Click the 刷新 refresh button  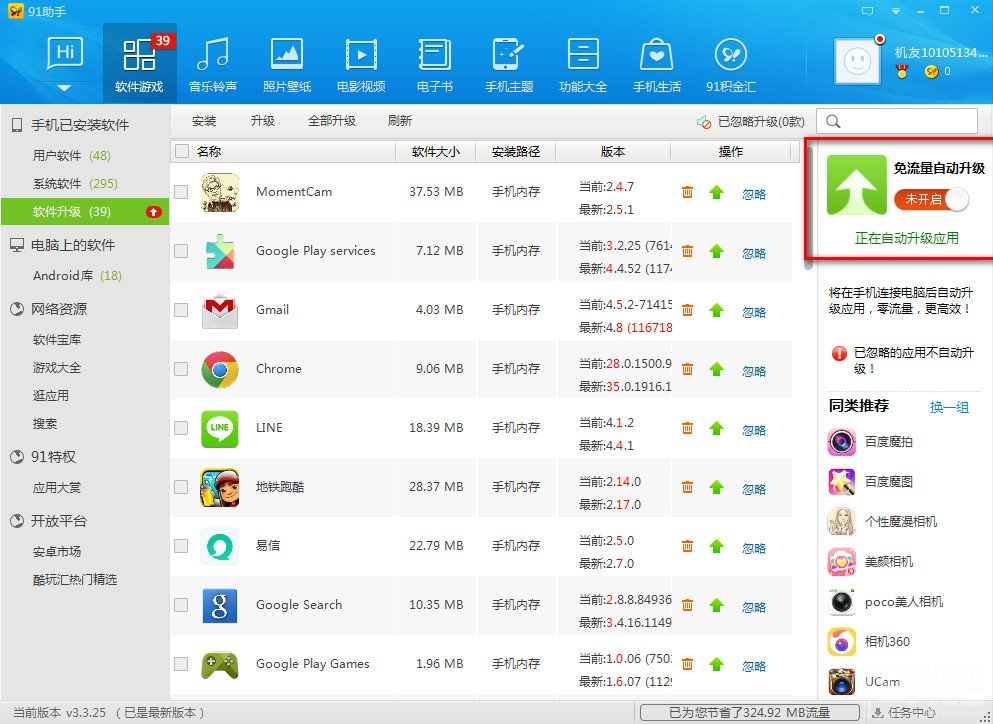(400, 121)
